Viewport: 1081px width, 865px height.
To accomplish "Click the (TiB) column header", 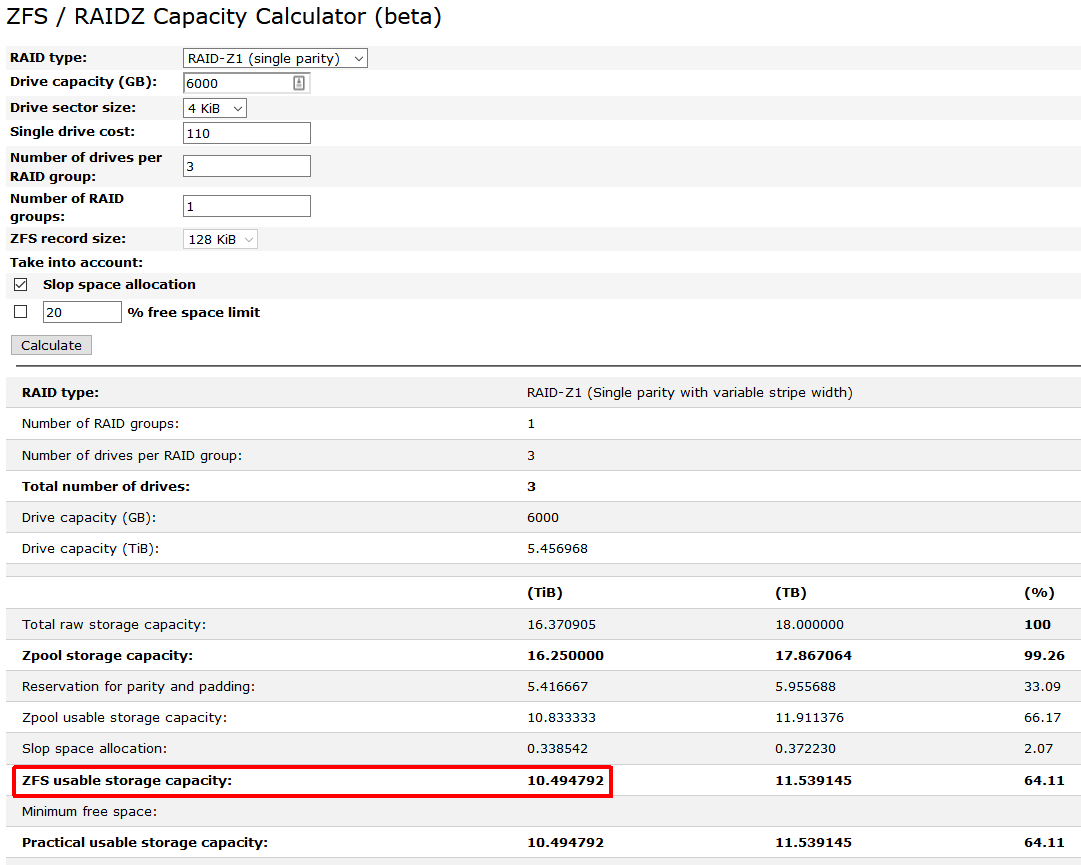I will click(x=545, y=593).
